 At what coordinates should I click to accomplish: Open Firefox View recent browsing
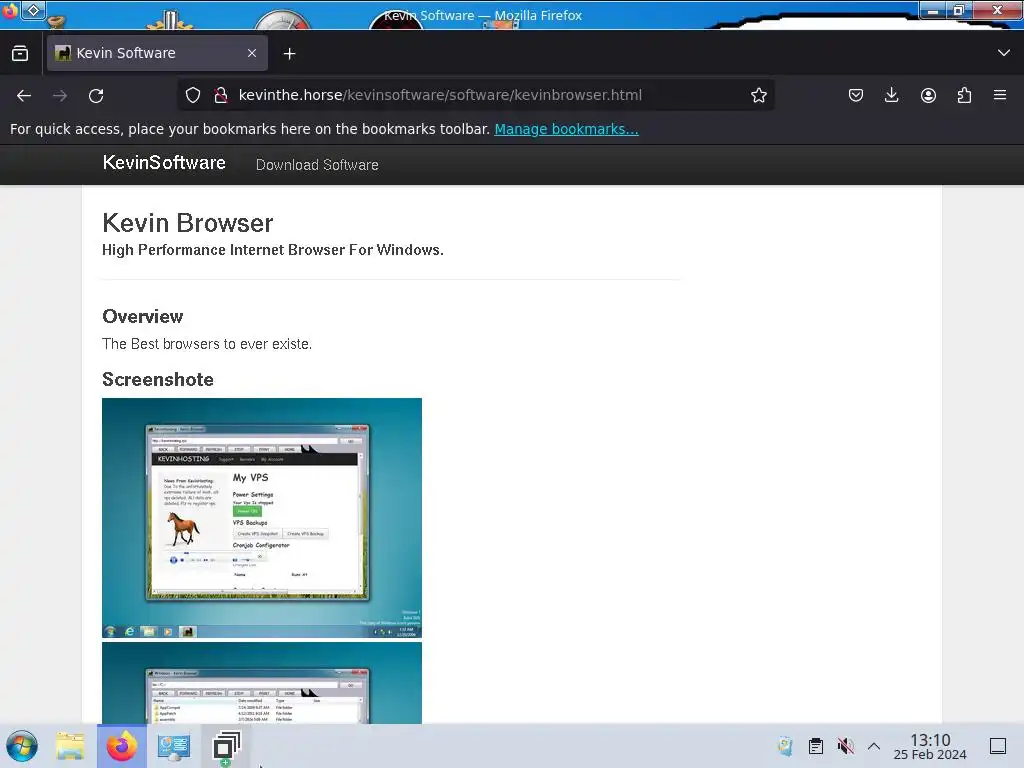point(20,54)
